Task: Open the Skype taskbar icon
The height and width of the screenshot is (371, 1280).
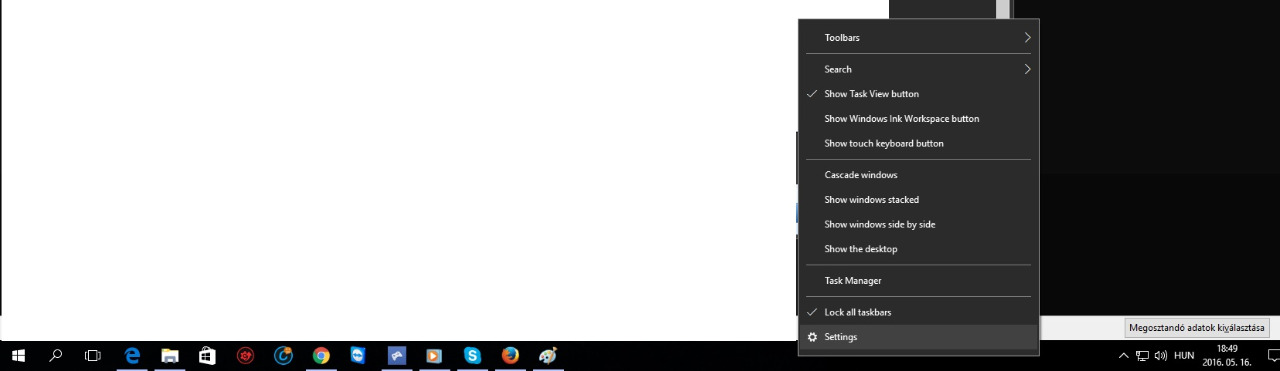Action: point(472,355)
